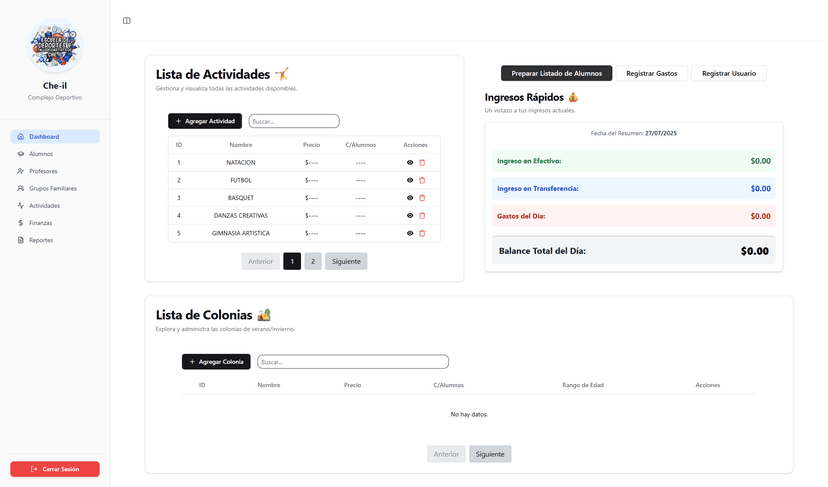828x487 pixels.
Task: Click the Agregar Actividad button
Action: point(205,121)
